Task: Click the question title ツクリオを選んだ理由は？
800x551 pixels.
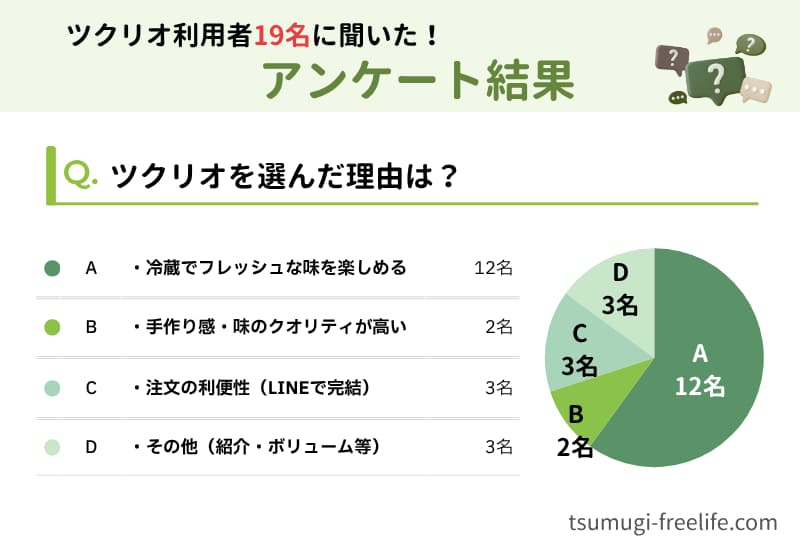Action: 285,176
